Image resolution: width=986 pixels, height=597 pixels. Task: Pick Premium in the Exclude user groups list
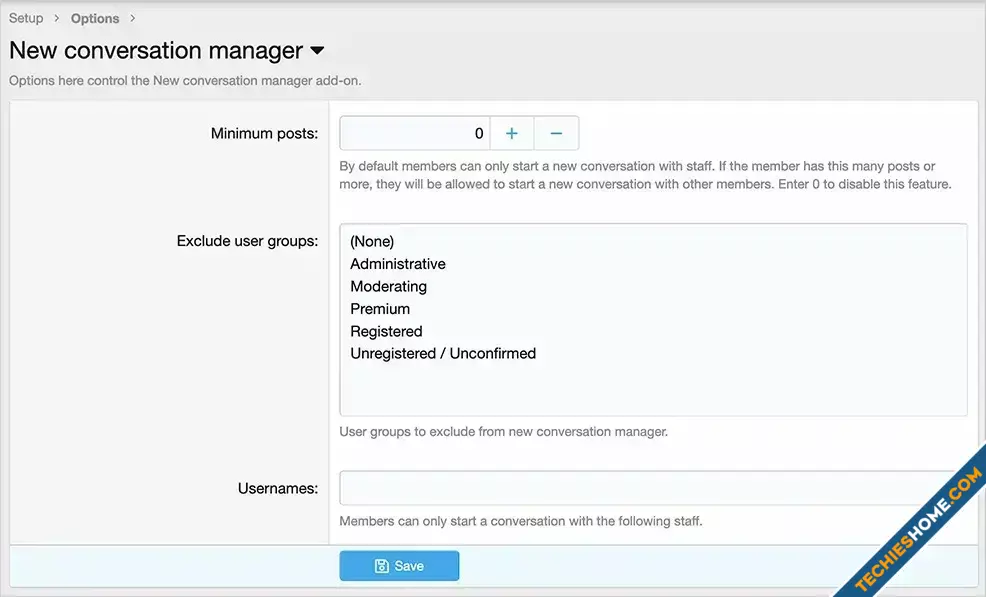coord(380,309)
